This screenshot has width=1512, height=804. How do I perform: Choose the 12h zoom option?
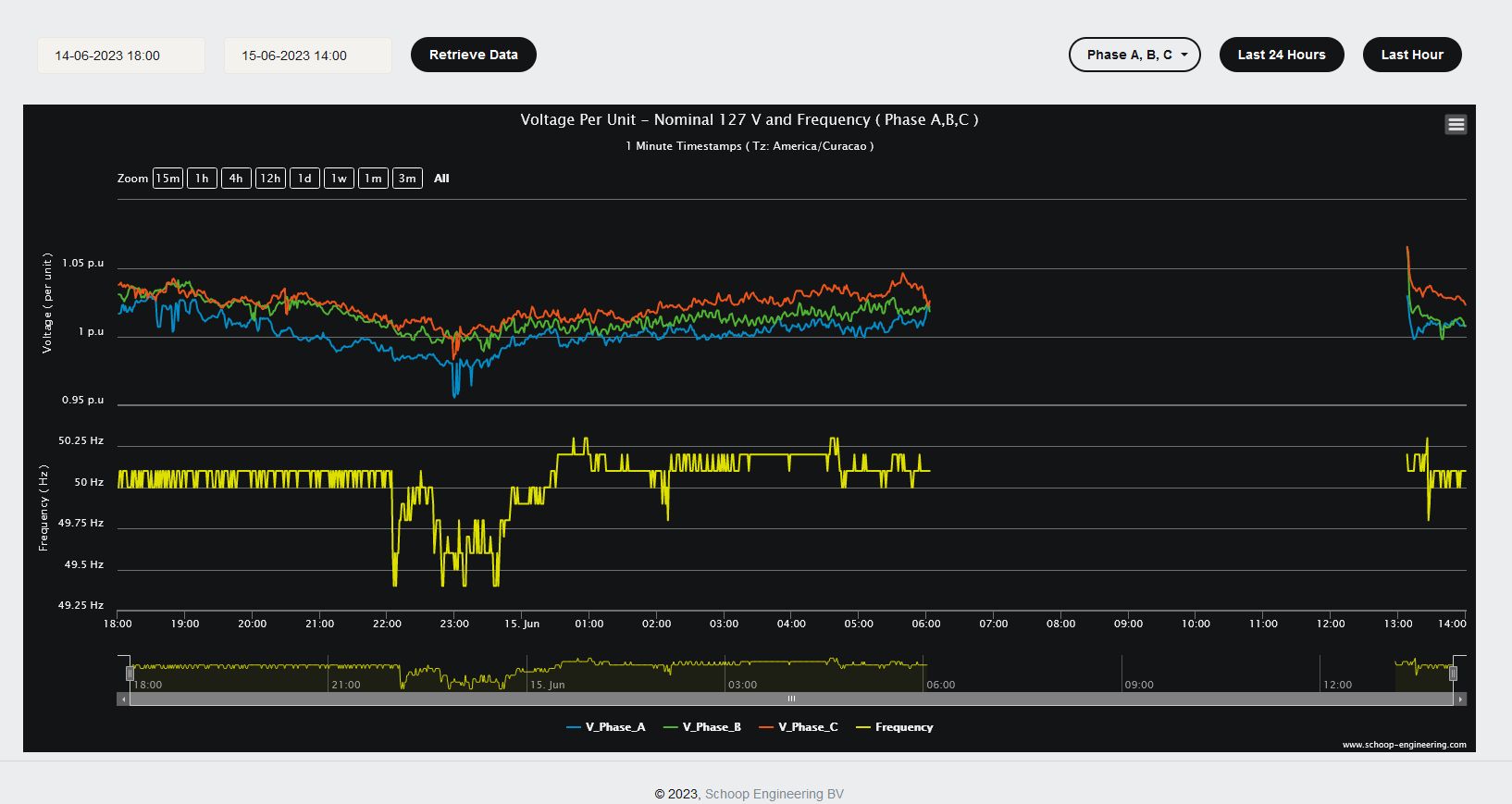270,179
